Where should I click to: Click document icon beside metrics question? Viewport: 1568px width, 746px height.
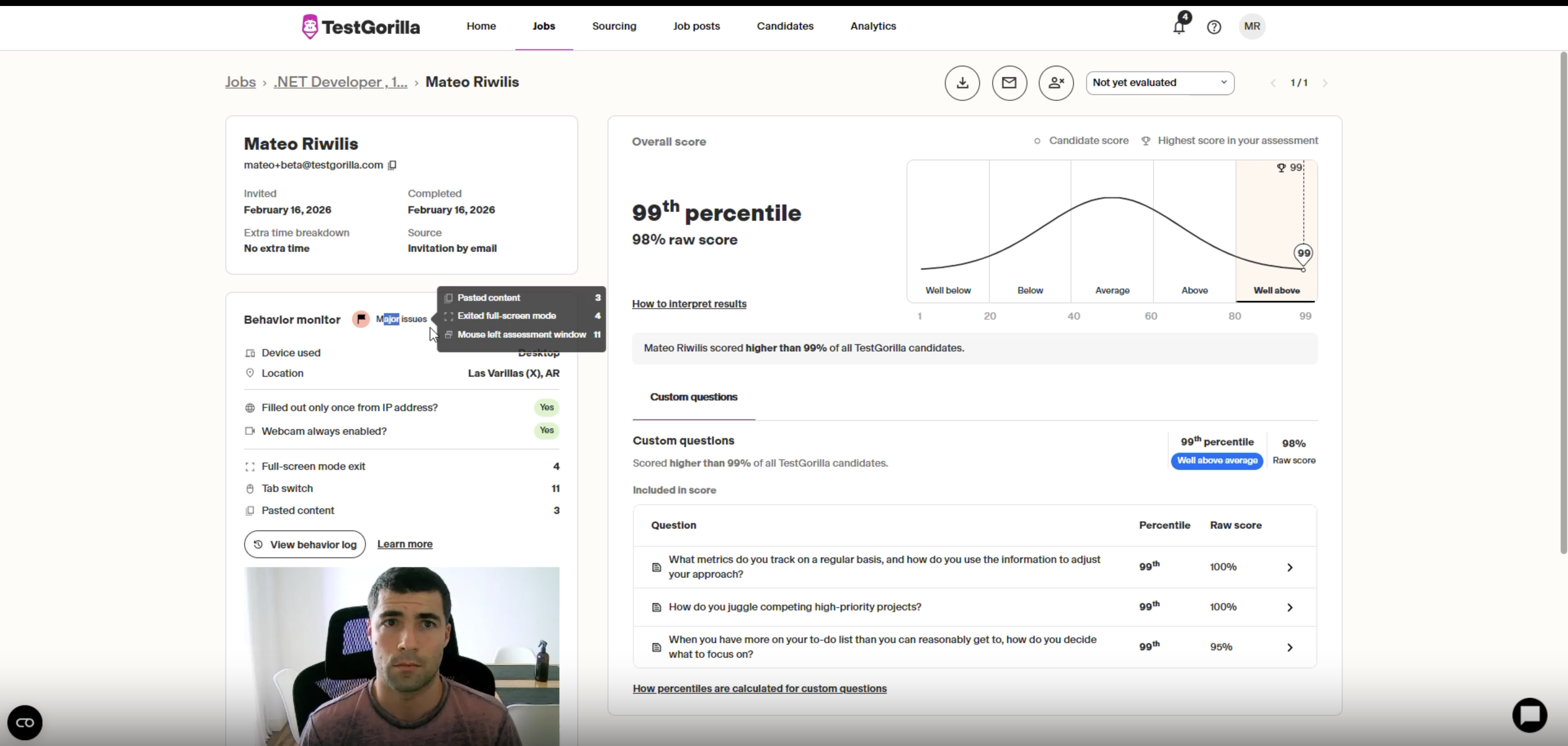656,567
